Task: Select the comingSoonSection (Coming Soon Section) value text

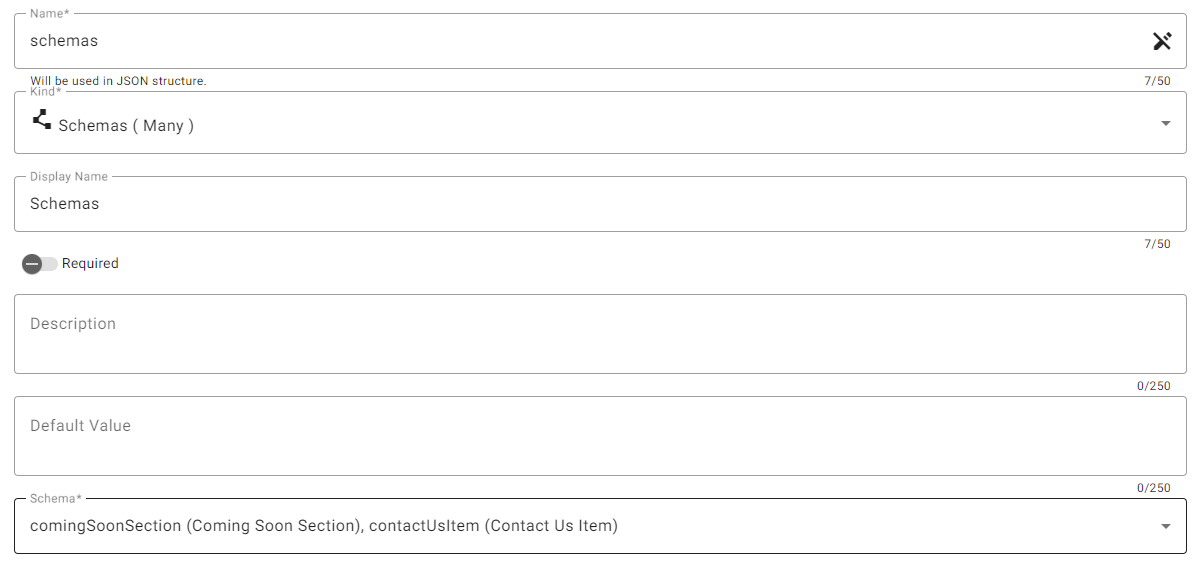Action: 196,526
